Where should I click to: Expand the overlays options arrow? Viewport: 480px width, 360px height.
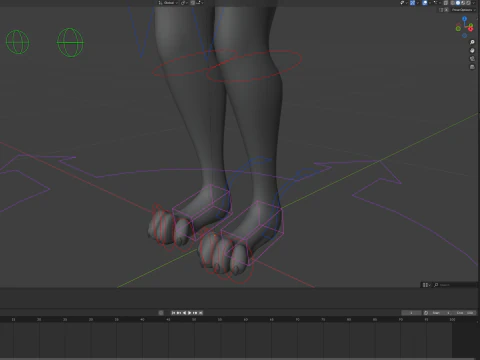coord(430,3)
